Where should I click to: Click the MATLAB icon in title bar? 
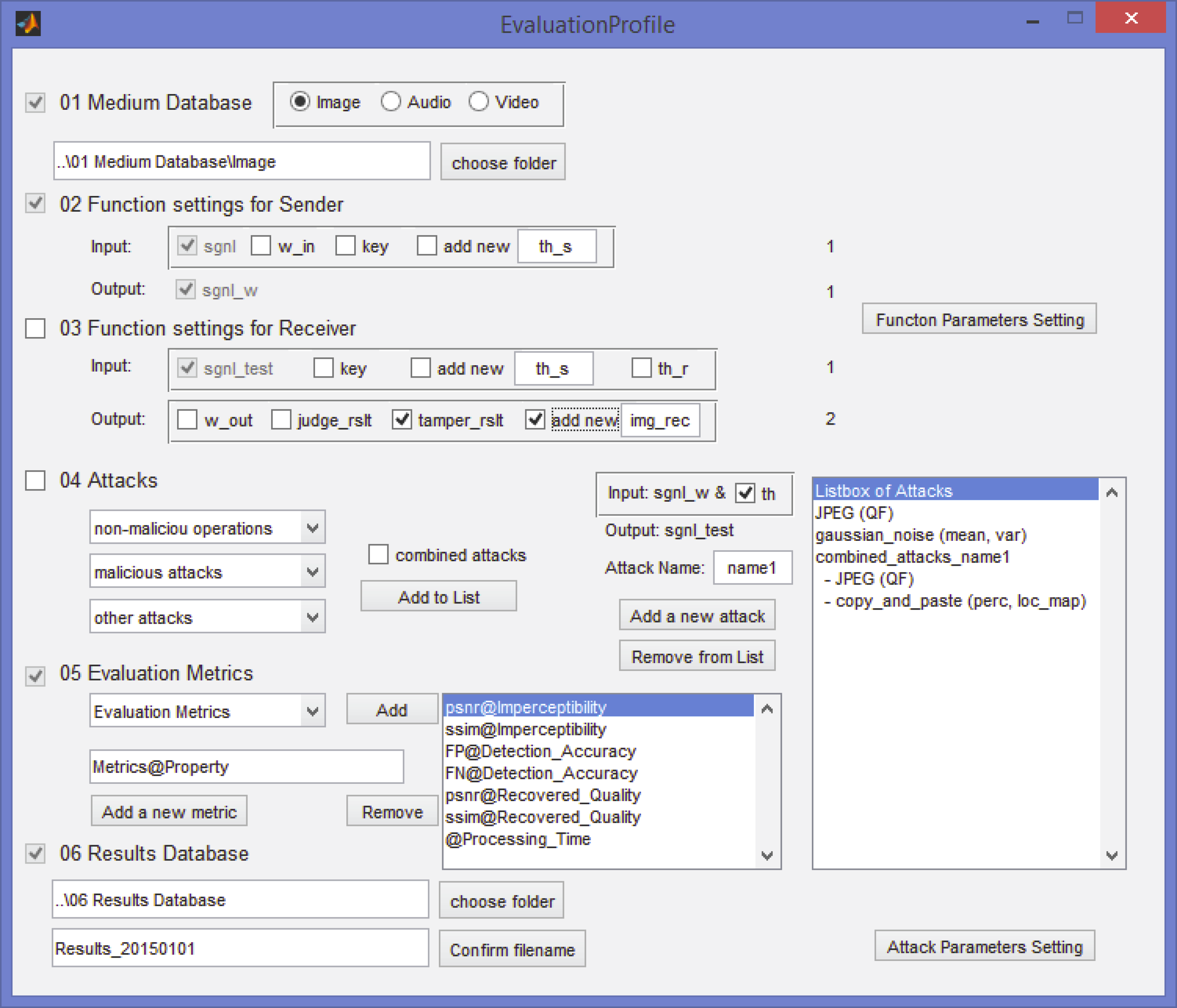[28, 24]
